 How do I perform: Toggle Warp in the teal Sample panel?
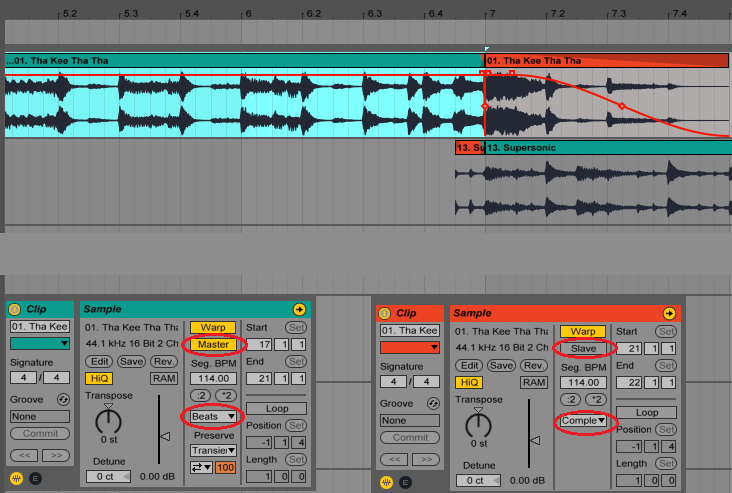[x=213, y=327]
